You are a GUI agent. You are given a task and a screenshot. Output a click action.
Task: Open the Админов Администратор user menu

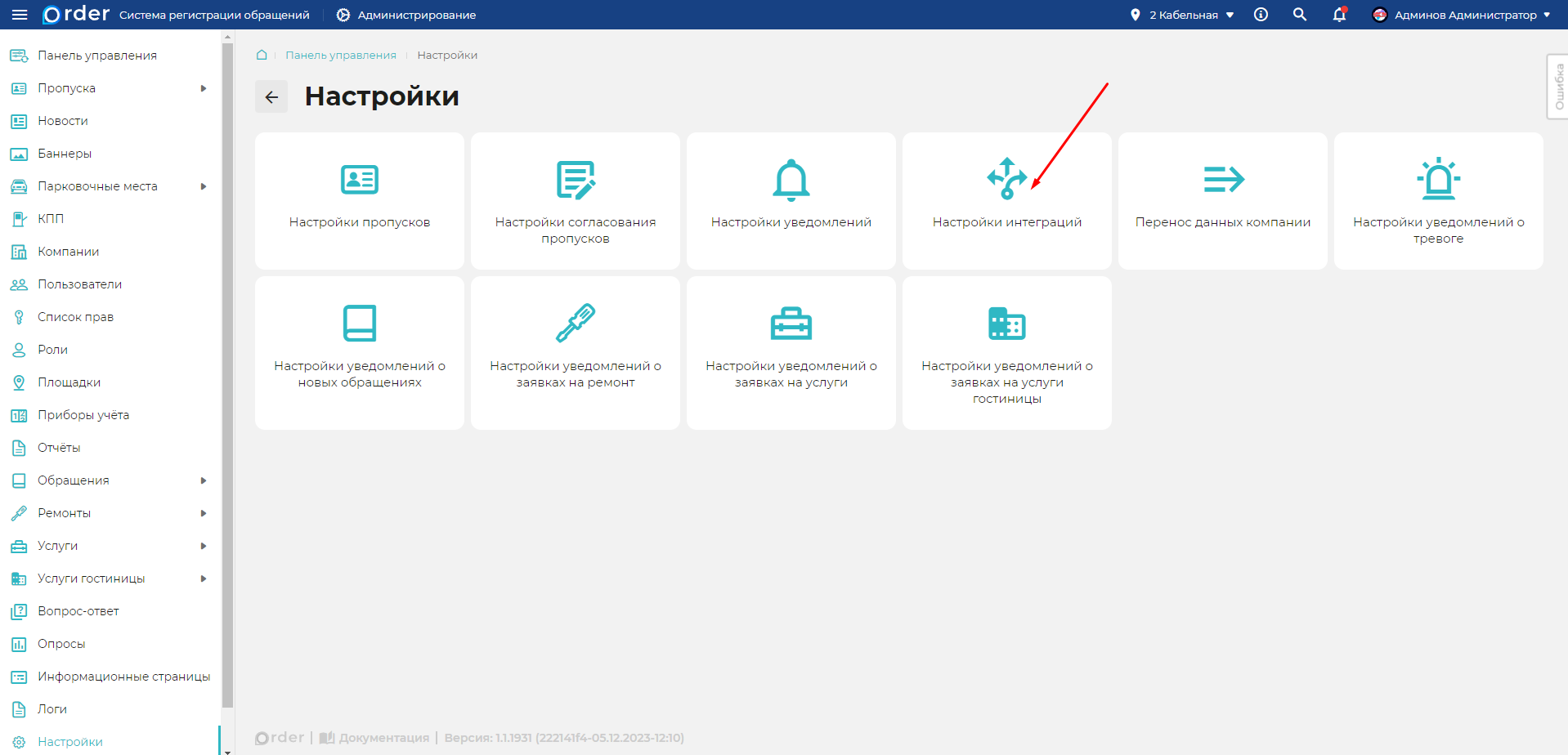point(1462,15)
